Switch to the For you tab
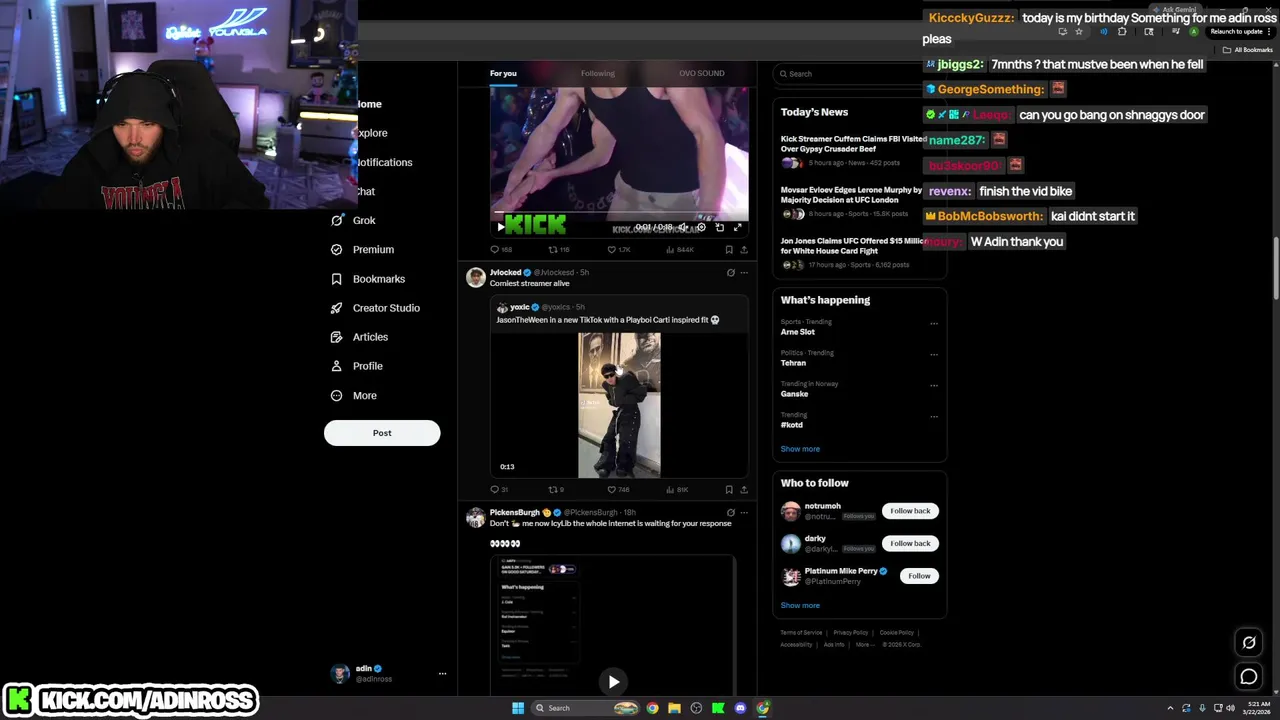 click(503, 73)
